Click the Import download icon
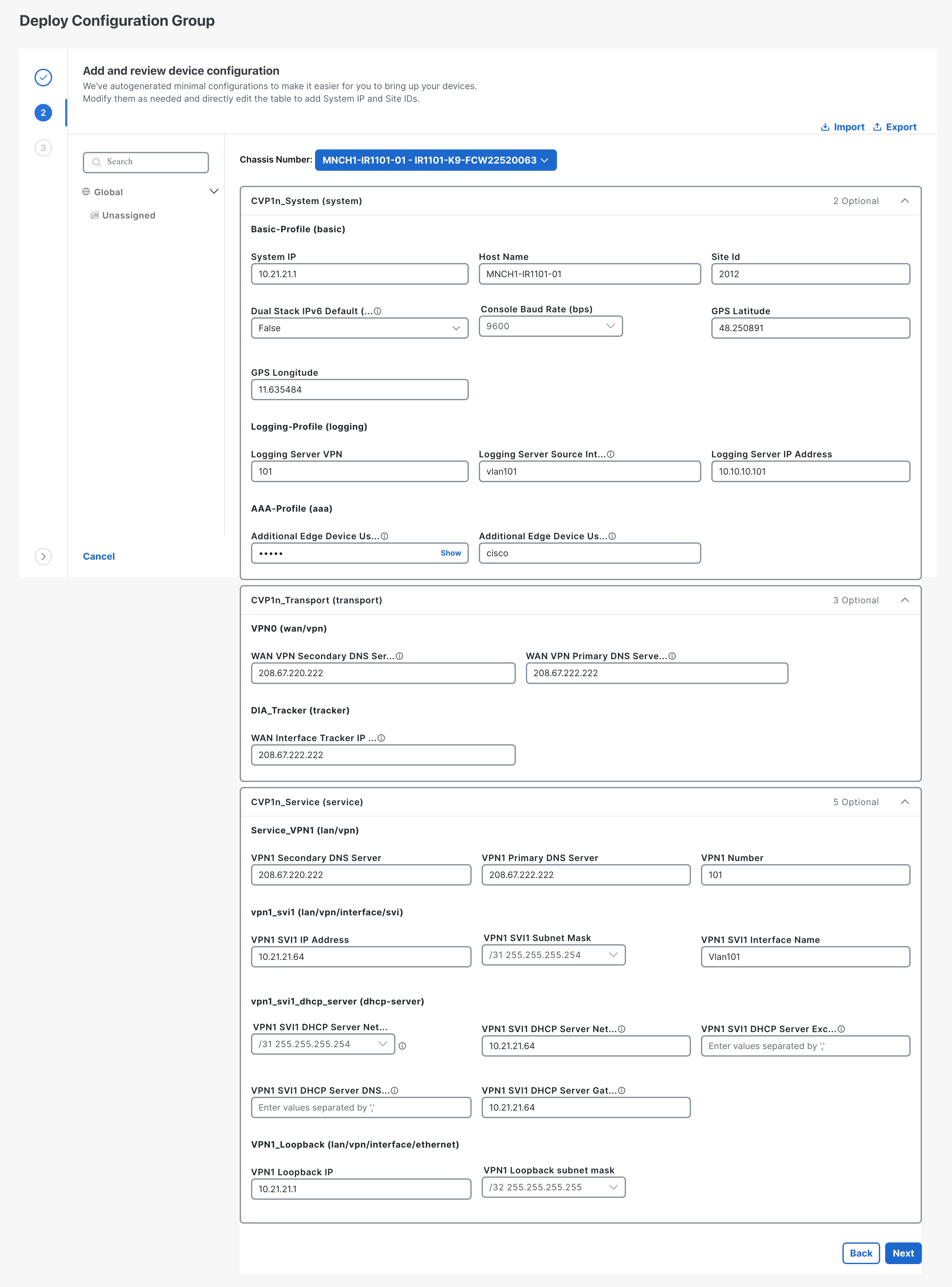This screenshot has width=952, height=1287. (x=825, y=127)
